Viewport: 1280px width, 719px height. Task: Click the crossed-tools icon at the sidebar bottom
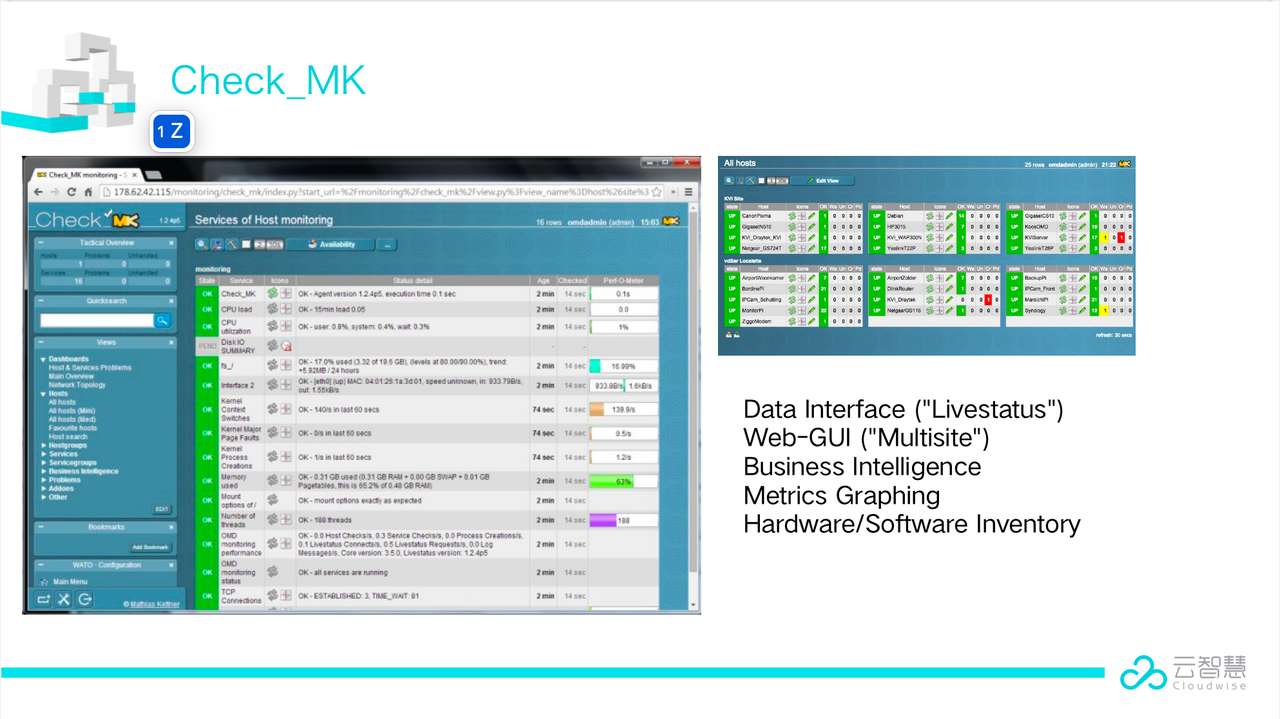[64, 599]
